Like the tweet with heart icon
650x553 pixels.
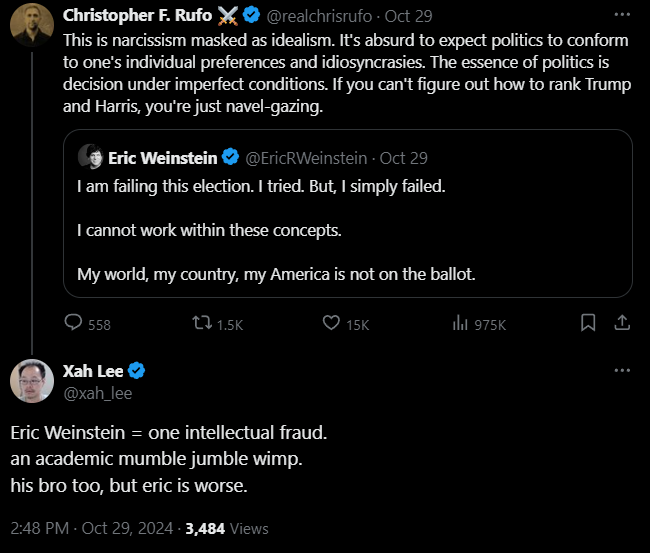[332, 324]
